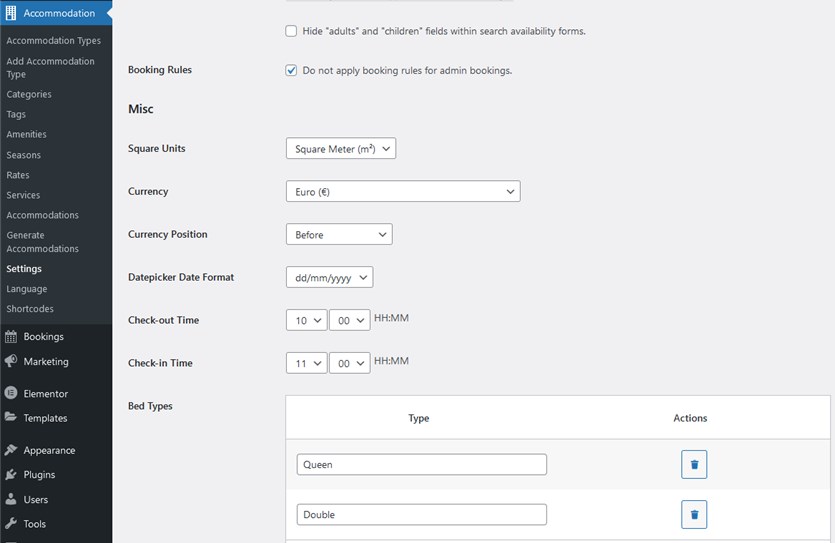Click the Elementor logo icon

(x=11, y=393)
